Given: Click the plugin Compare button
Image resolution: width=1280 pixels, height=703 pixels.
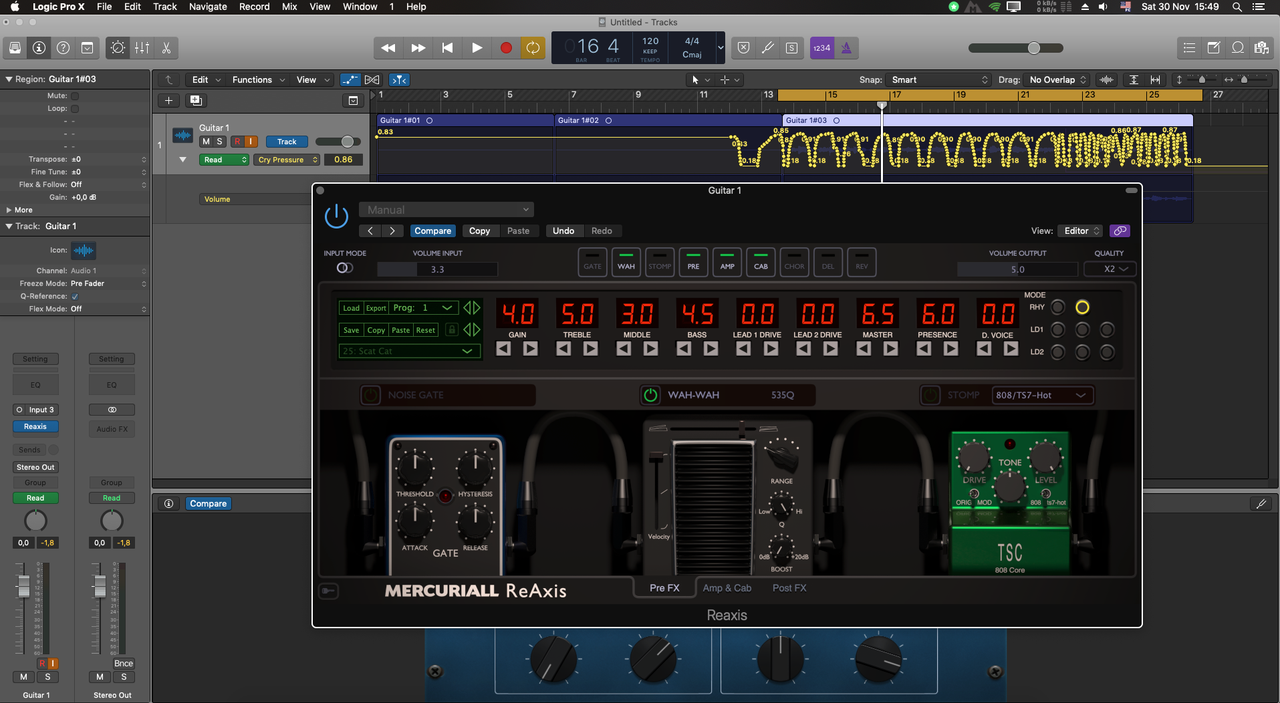Looking at the screenshot, I should pyautogui.click(x=433, y=231).
